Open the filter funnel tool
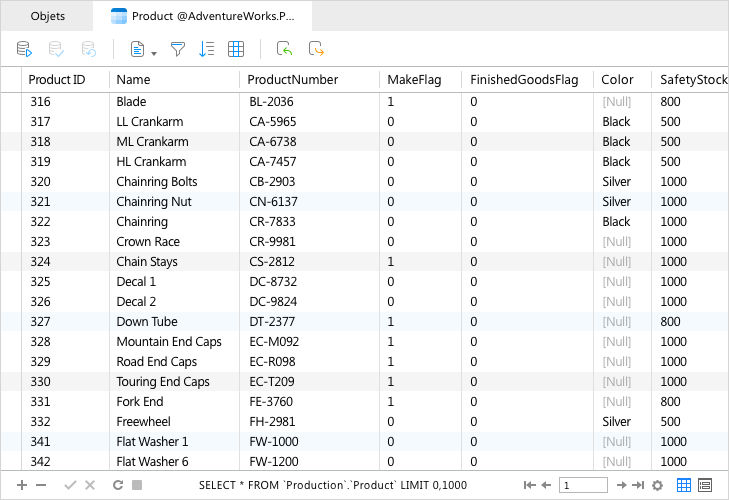The width and height of the screenshot is (729, 500). (x=178, y=49)
